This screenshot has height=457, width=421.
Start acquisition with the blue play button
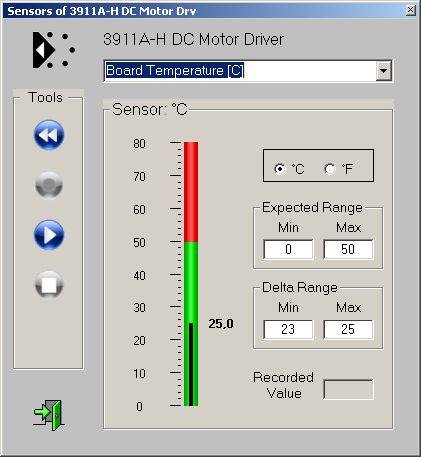49,235
